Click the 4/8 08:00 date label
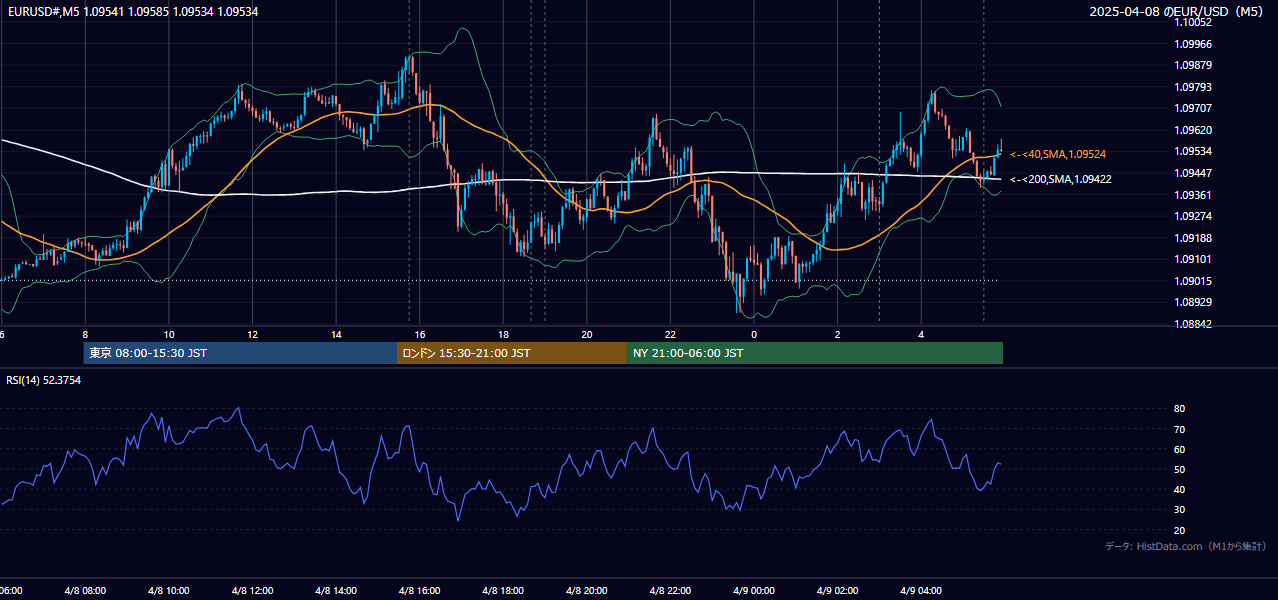The width and height of the screenshot is (1278, 600). pyautogui.click(x=85, y=591)
